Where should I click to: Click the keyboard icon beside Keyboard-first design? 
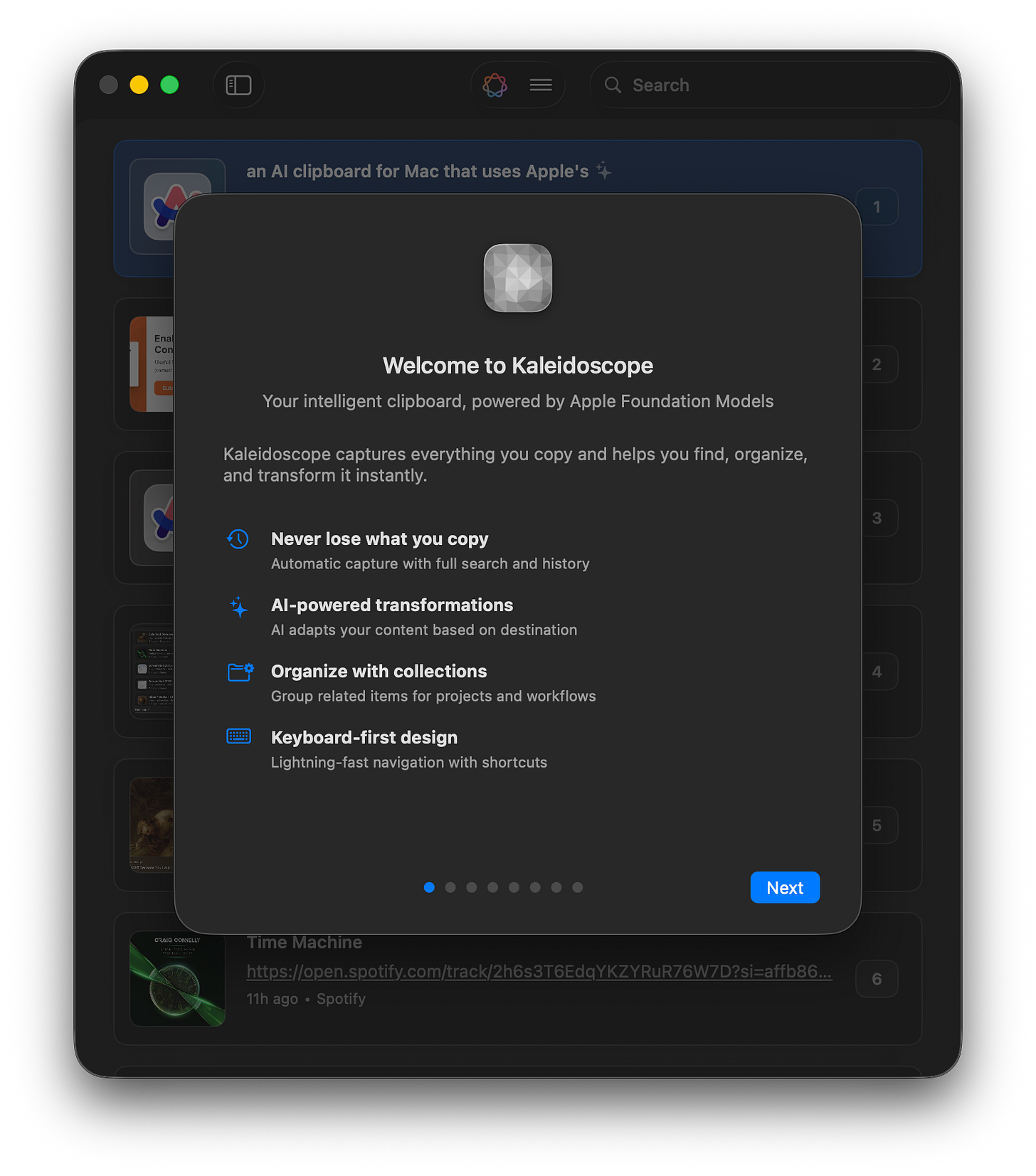(x=238, y=736)
